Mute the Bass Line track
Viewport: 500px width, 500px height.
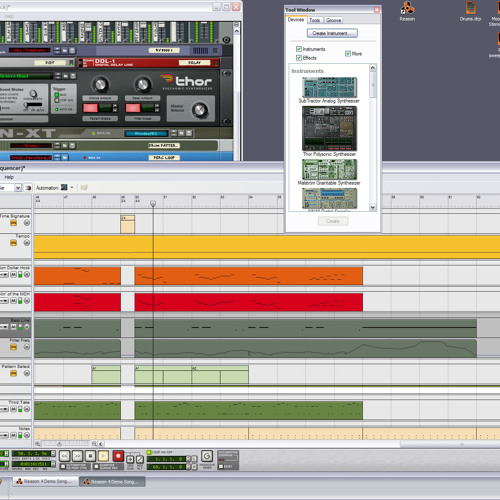13,327
